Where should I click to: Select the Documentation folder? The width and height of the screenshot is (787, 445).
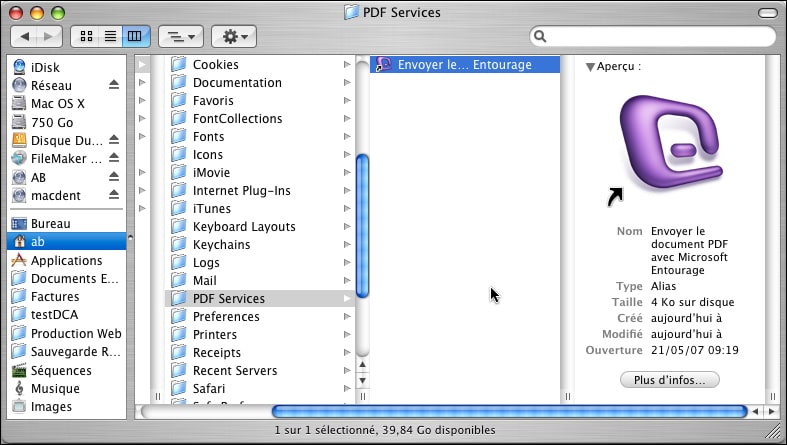tap(259, 82)
